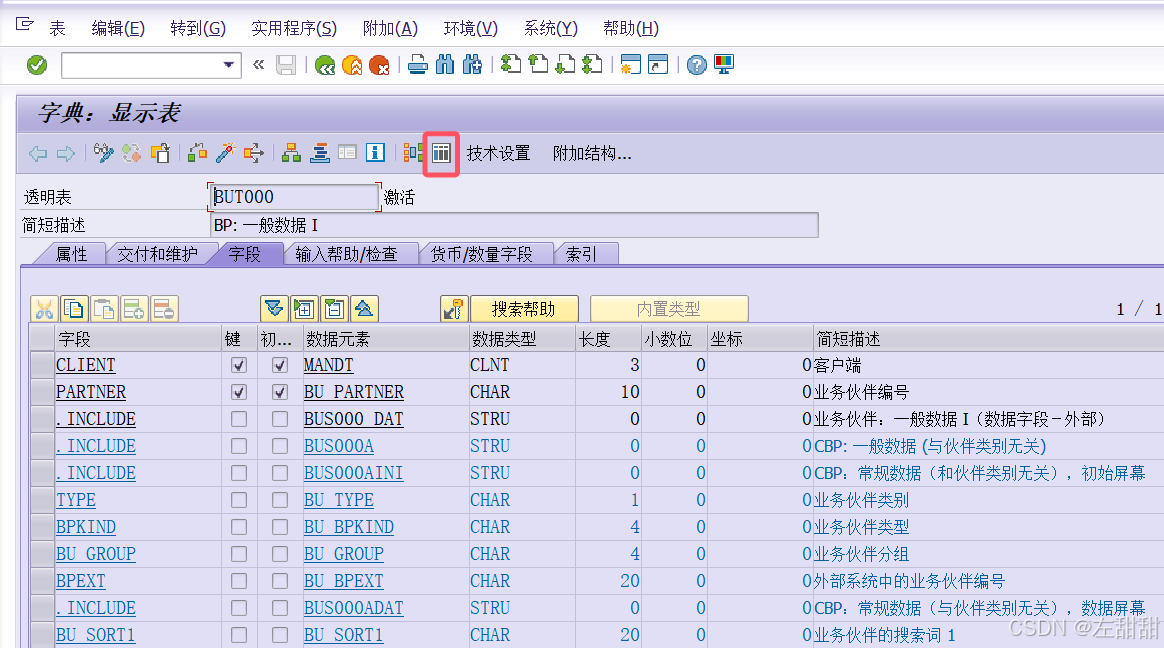Viewport: 1164px width, 648px height.
Task: Jump to first page icon
Action: (x=511, y=65)
